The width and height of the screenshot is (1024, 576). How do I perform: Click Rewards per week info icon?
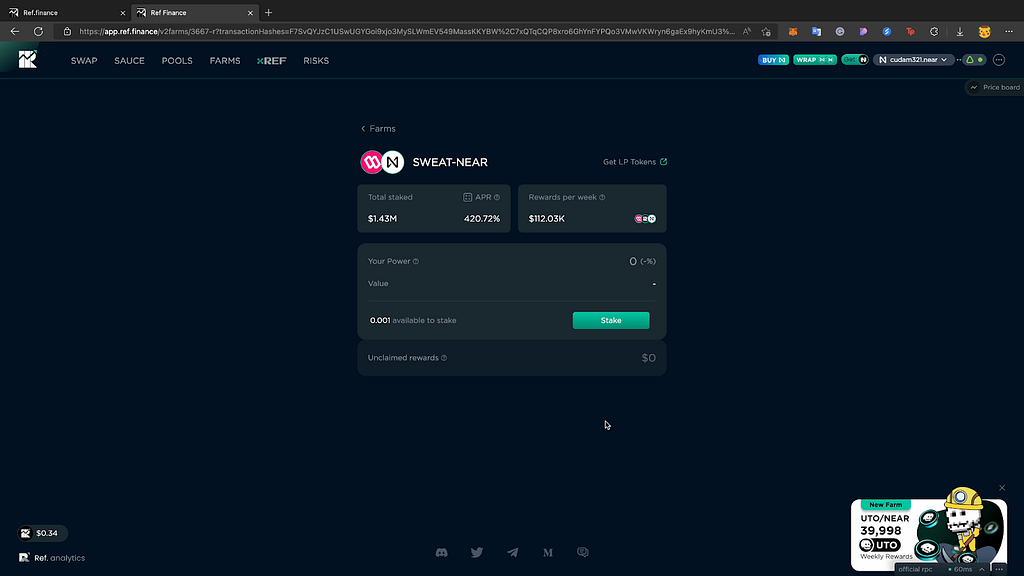point(602,197)
